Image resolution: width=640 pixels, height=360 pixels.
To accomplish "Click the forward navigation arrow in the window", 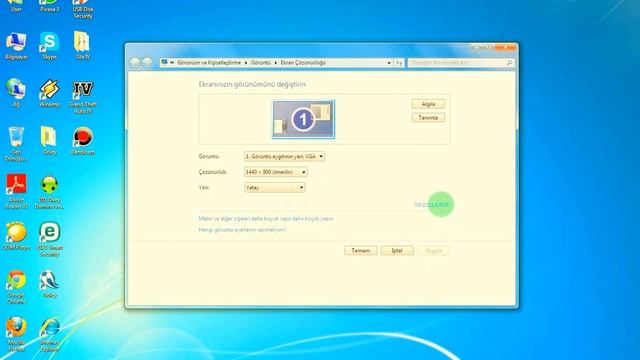I will point(147,62).
